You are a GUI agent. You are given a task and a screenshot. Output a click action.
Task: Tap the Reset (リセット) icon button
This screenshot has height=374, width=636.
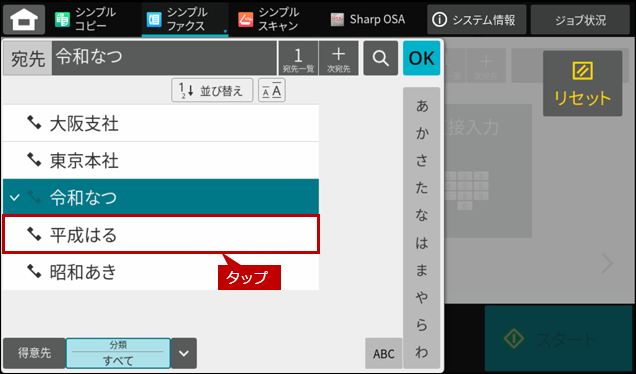tap(582, 84)
